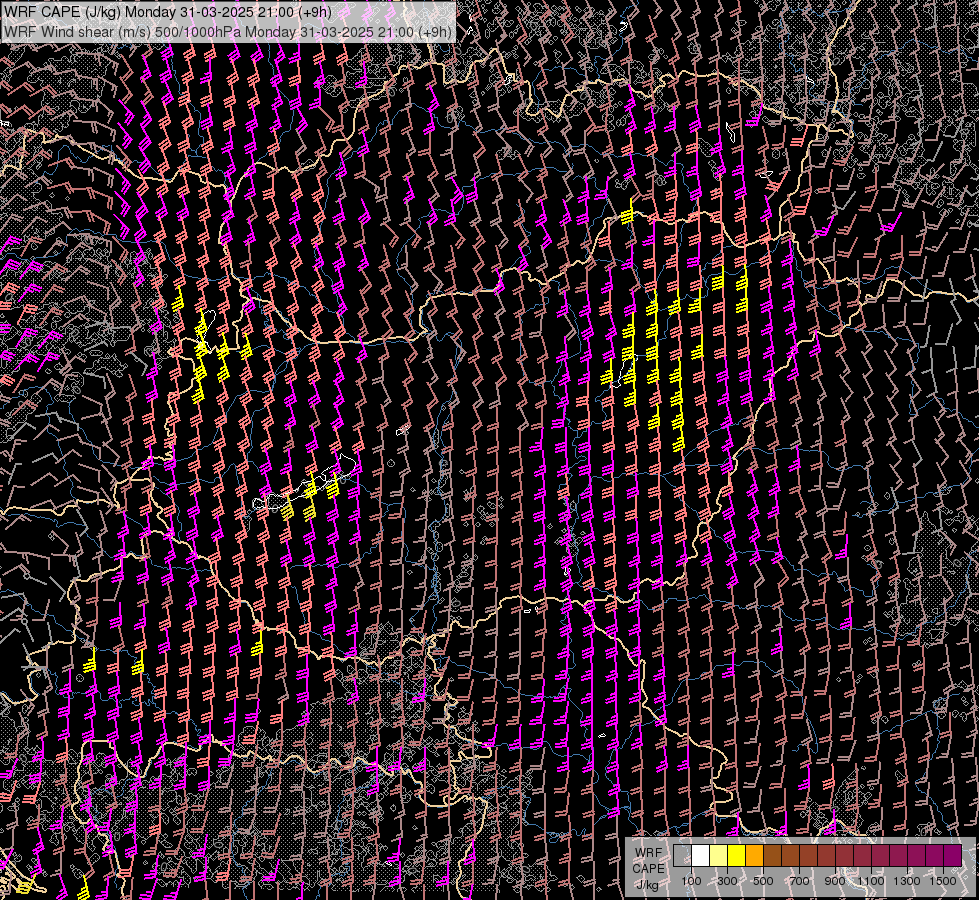
Task: Click the legend value '300'
Action: [x=727, y=881]
